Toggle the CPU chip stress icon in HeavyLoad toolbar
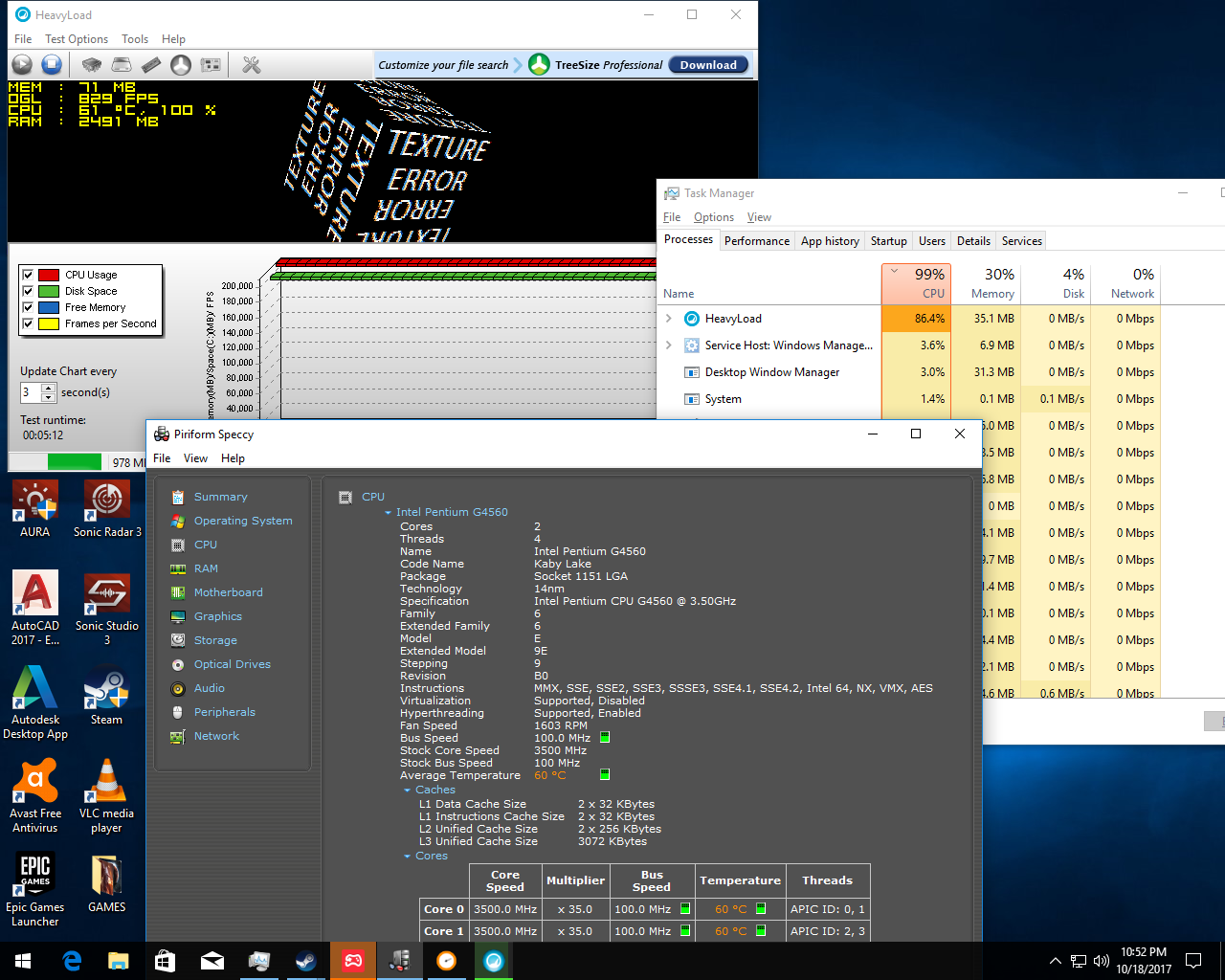This screenshot has height=980, width=1225. click(x=92, y=64)
